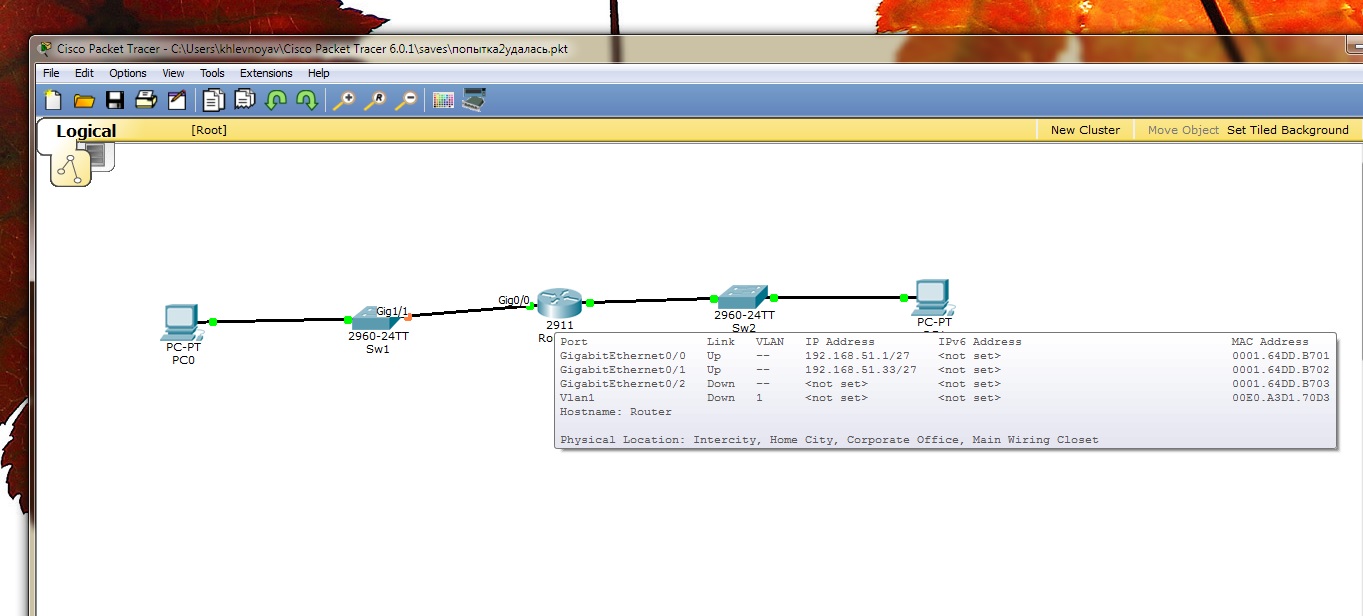Open the View menu

[173, 73]
